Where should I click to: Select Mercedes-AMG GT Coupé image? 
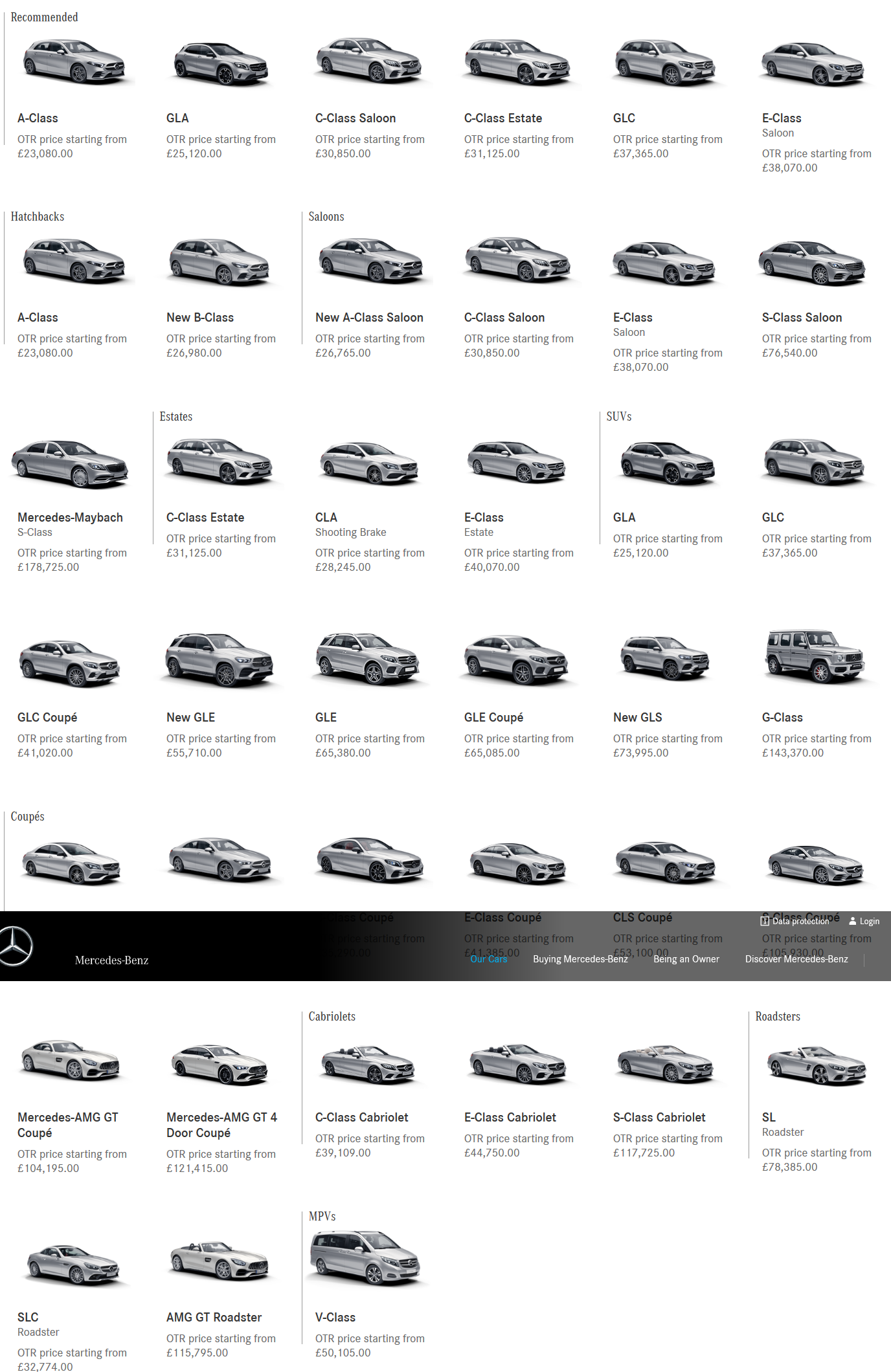pyautogui.click(x=71, y=1060)
